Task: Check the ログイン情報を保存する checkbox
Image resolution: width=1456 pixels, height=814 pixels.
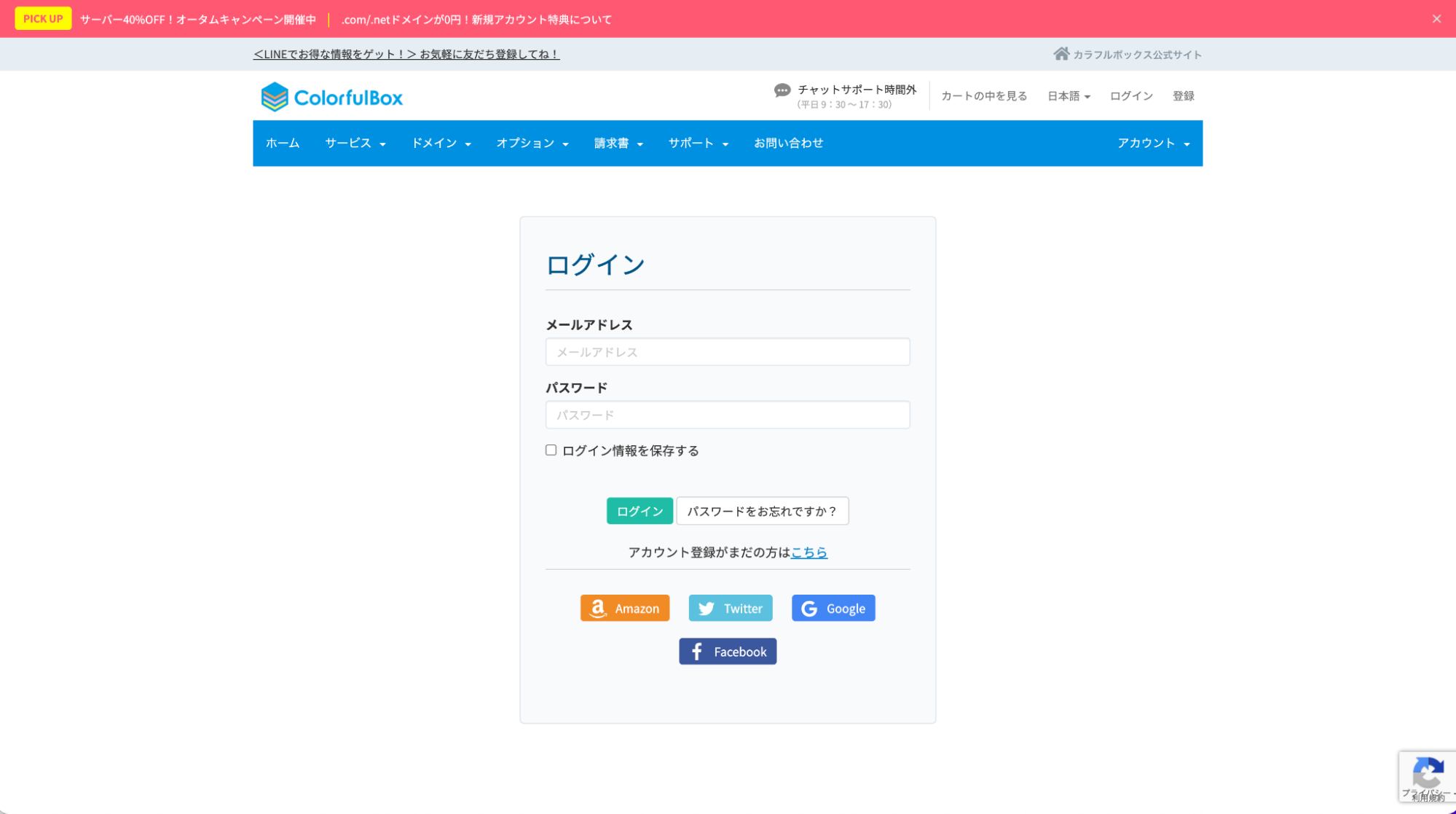Action: click(x=551, y=450)
